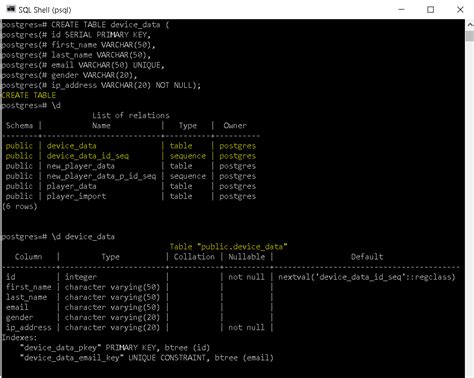Viewport: 474px width, 378px height.
Task: Click the 'ip_address VARCHAR(20) NOT NULL);' line
Action: [x=101, y=85]
